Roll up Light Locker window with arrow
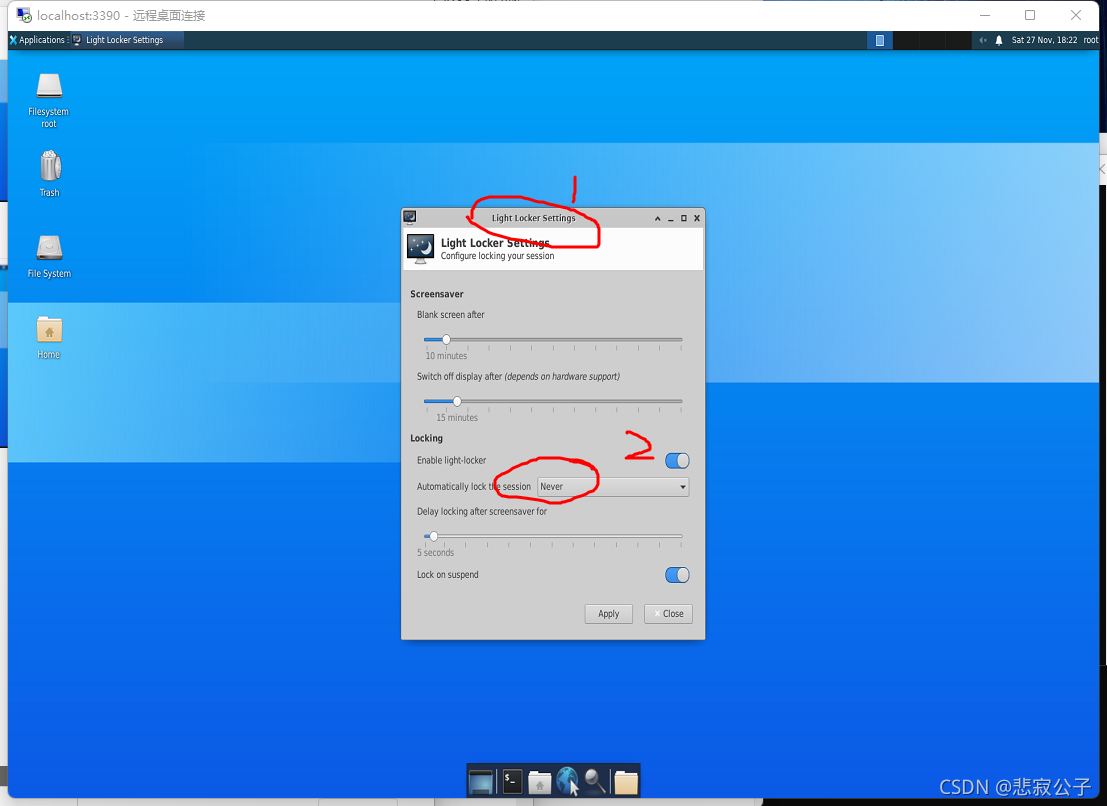The width and height of the screenshot is (1107, 806). 657,218
